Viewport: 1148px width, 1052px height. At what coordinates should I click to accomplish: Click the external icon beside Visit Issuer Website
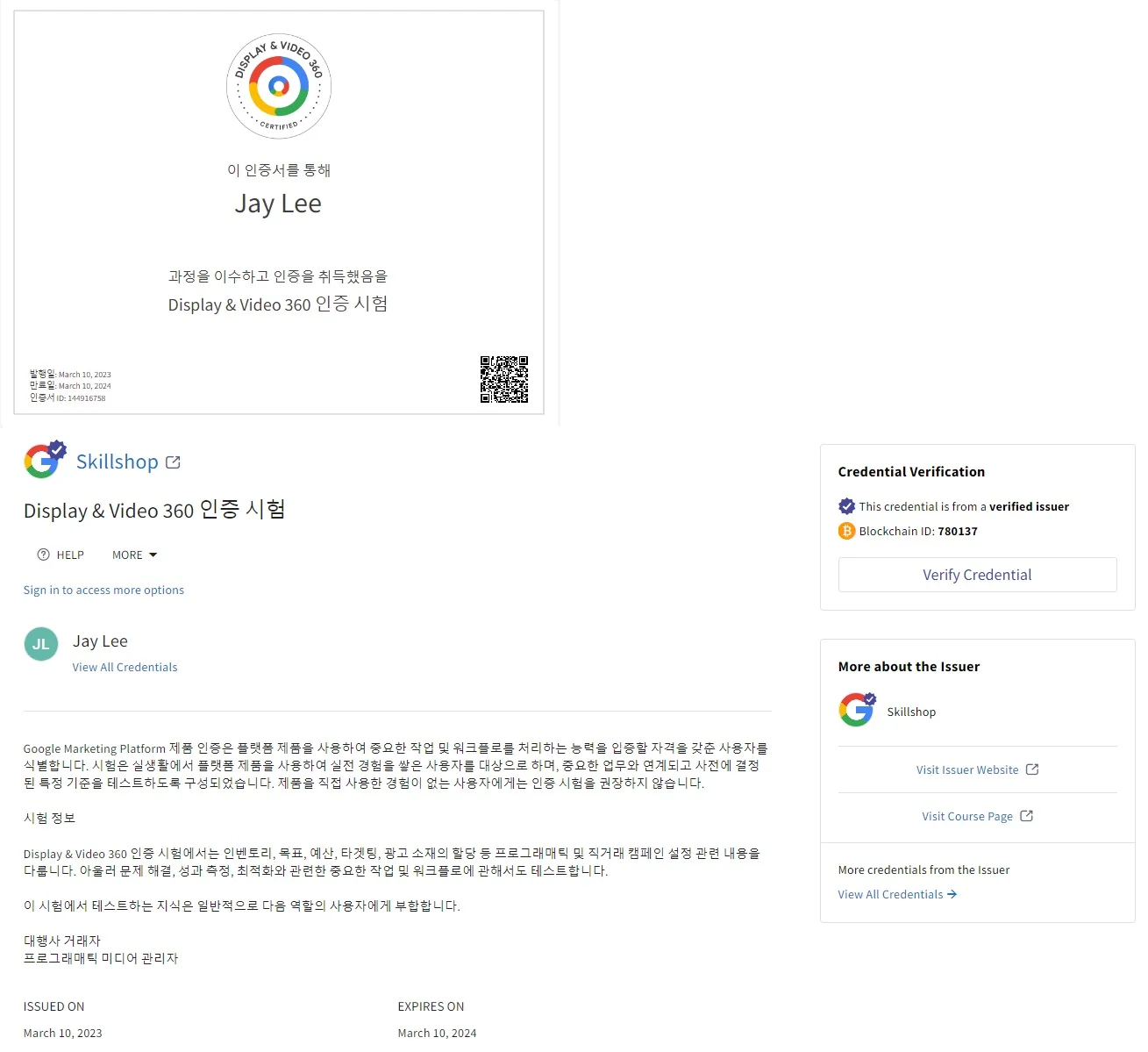[x=1032, y=769]
